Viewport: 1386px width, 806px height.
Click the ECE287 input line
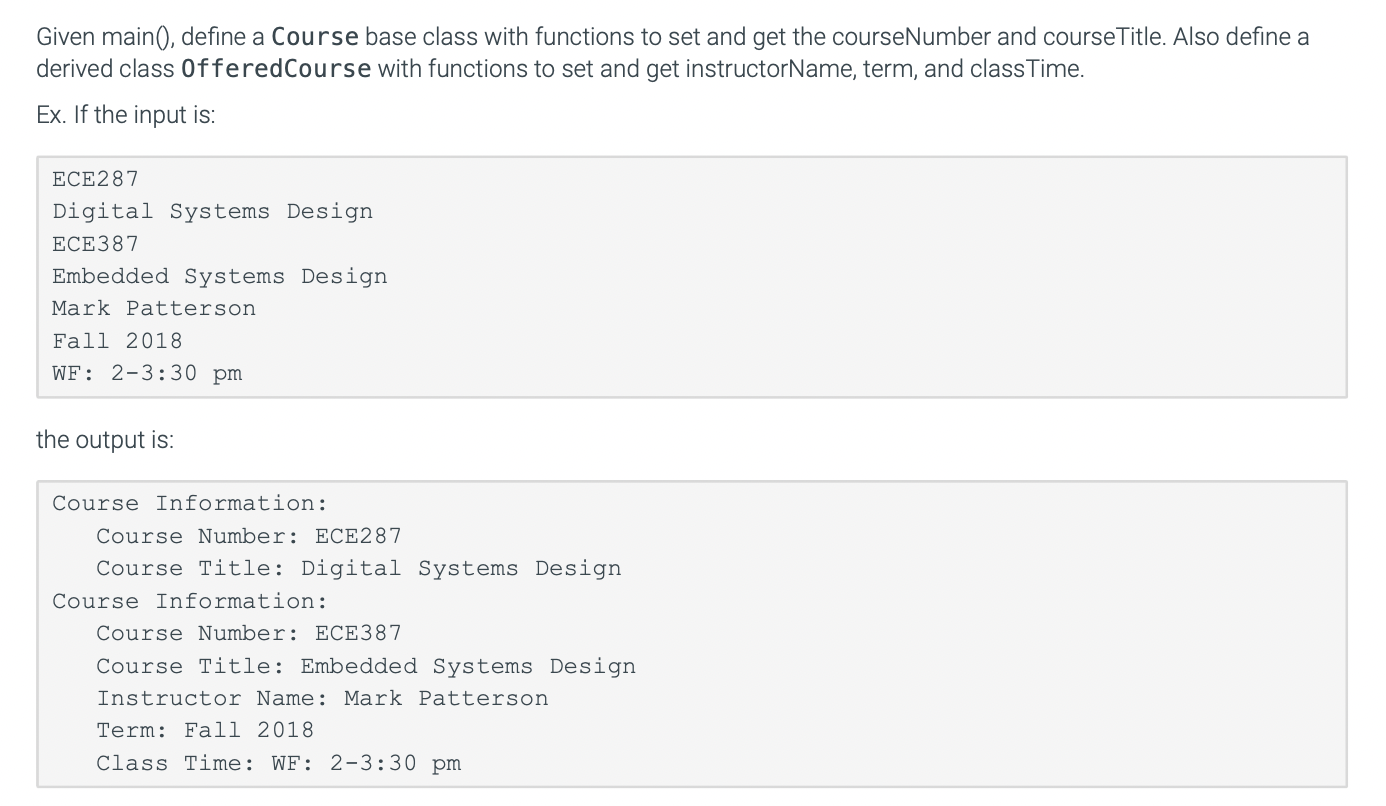click(95, 179)
